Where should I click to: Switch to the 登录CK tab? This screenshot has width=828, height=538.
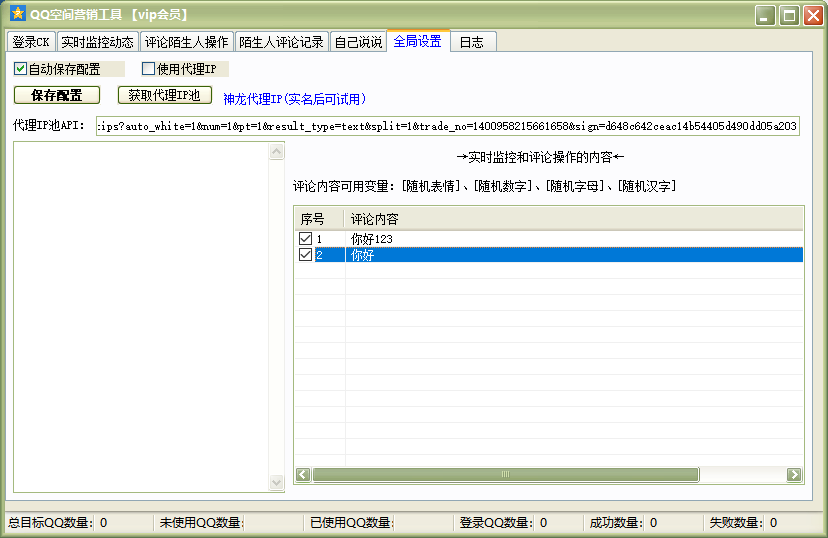tap(31, 42)
